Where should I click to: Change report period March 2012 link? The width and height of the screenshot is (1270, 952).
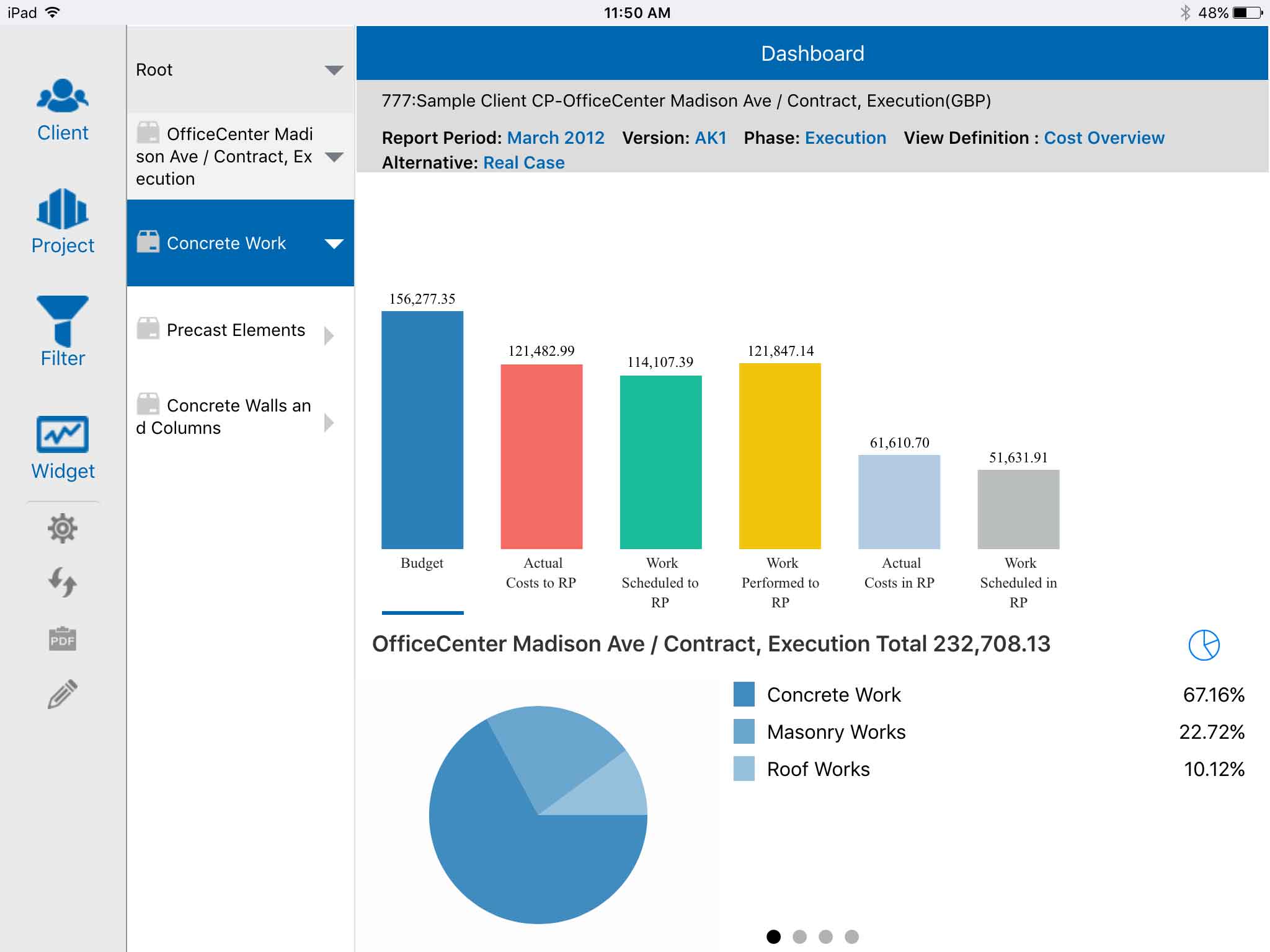[x=555, y=138]
